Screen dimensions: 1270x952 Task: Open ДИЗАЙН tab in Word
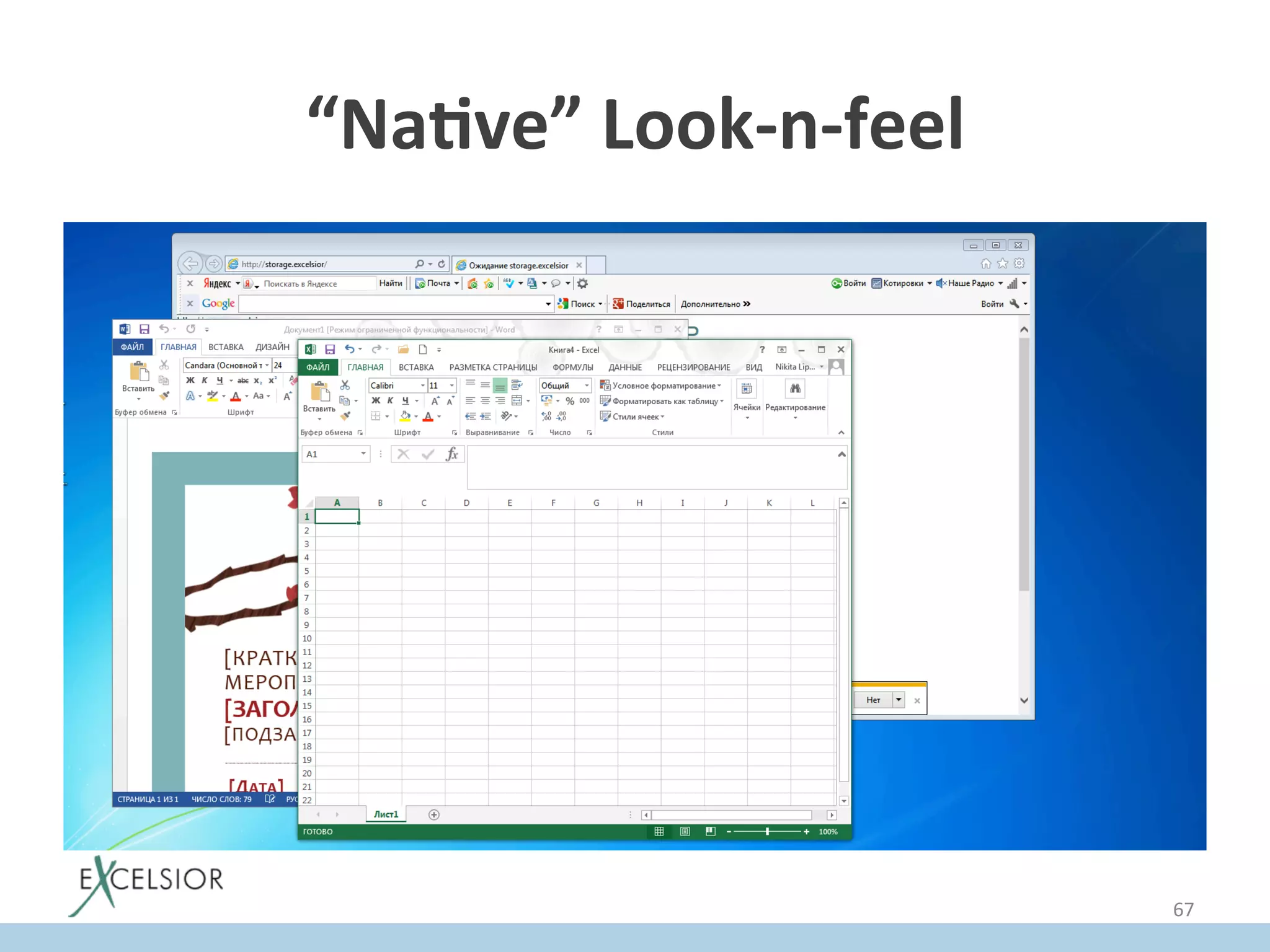tap(272, 347)
